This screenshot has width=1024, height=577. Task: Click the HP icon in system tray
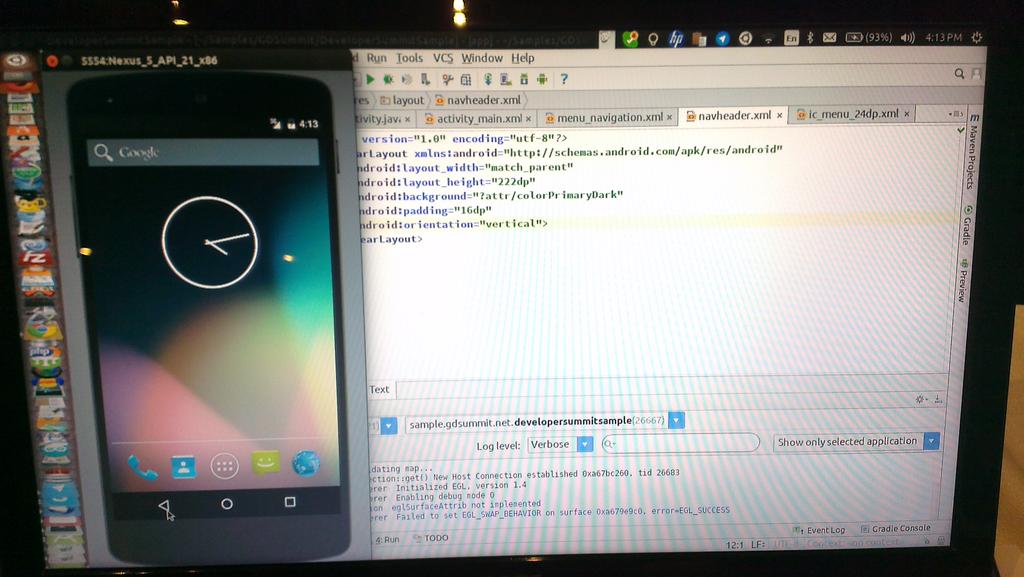[675, 39]
